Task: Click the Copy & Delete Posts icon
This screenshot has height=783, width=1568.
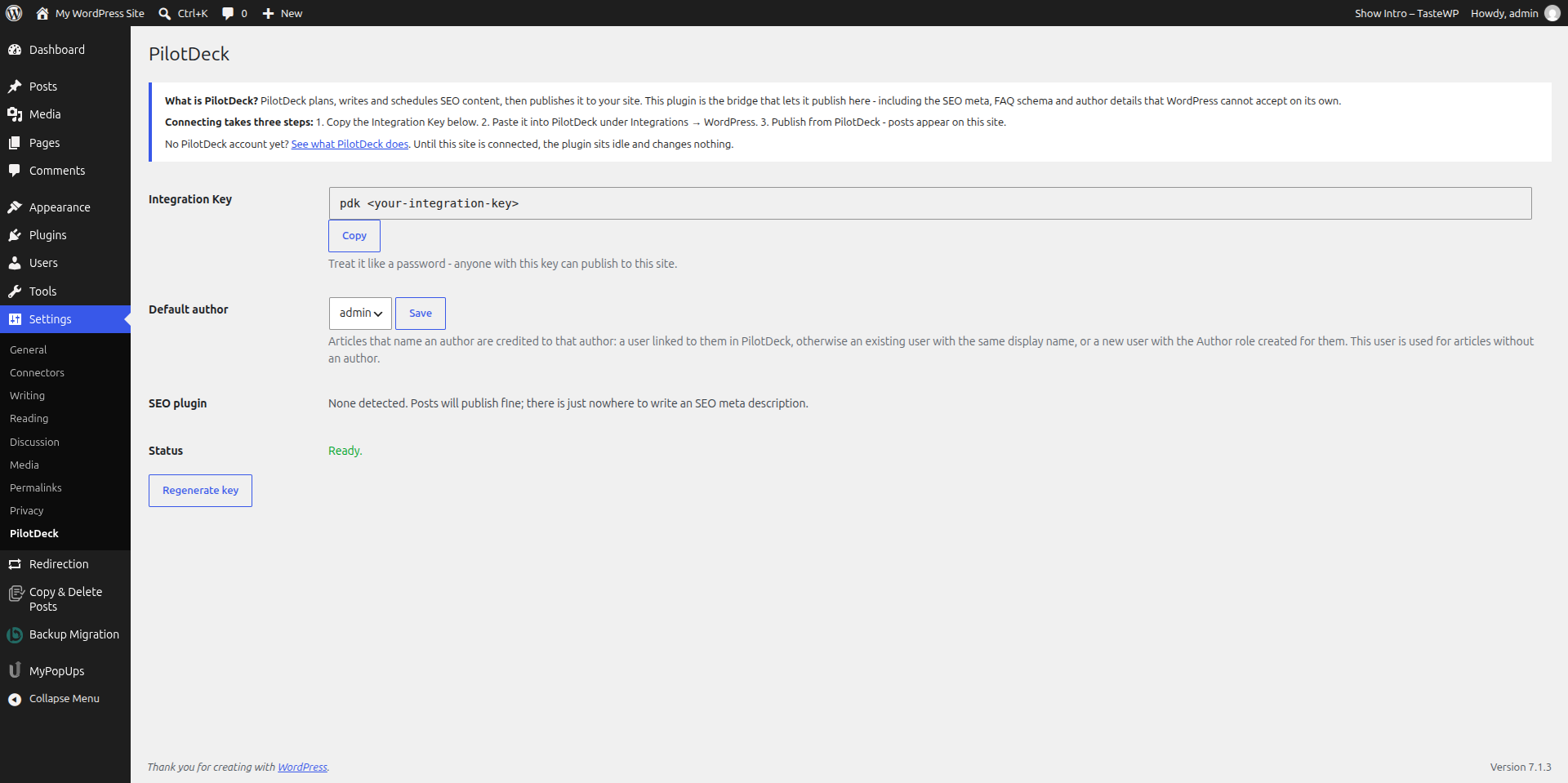Action: (16, 594)
